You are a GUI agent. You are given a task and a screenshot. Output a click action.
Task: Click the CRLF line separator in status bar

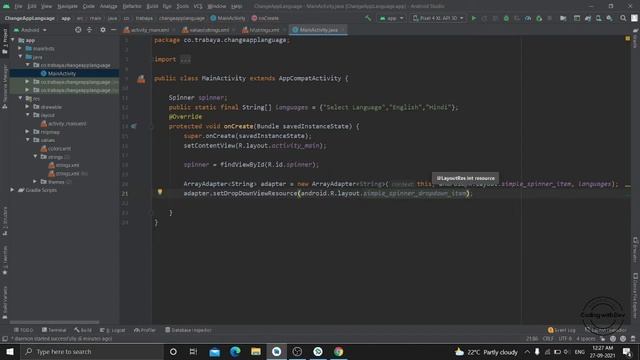pos(548,339)
